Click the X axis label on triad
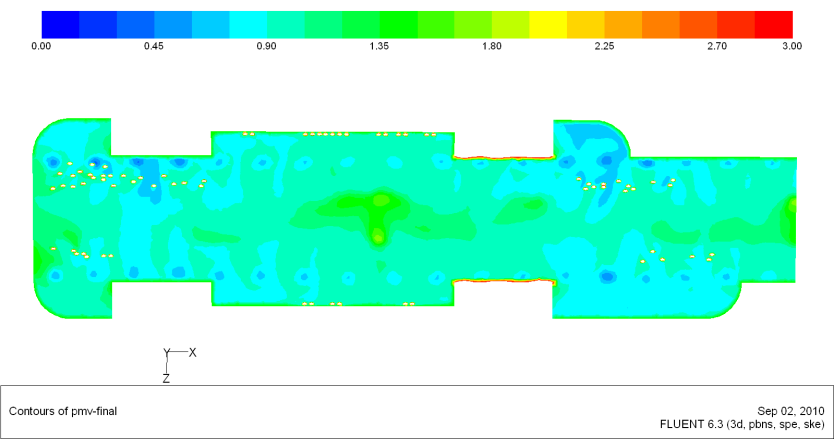The width and height of the screenshot is (834, 439). pyautogui.click(x=193, y=352)
